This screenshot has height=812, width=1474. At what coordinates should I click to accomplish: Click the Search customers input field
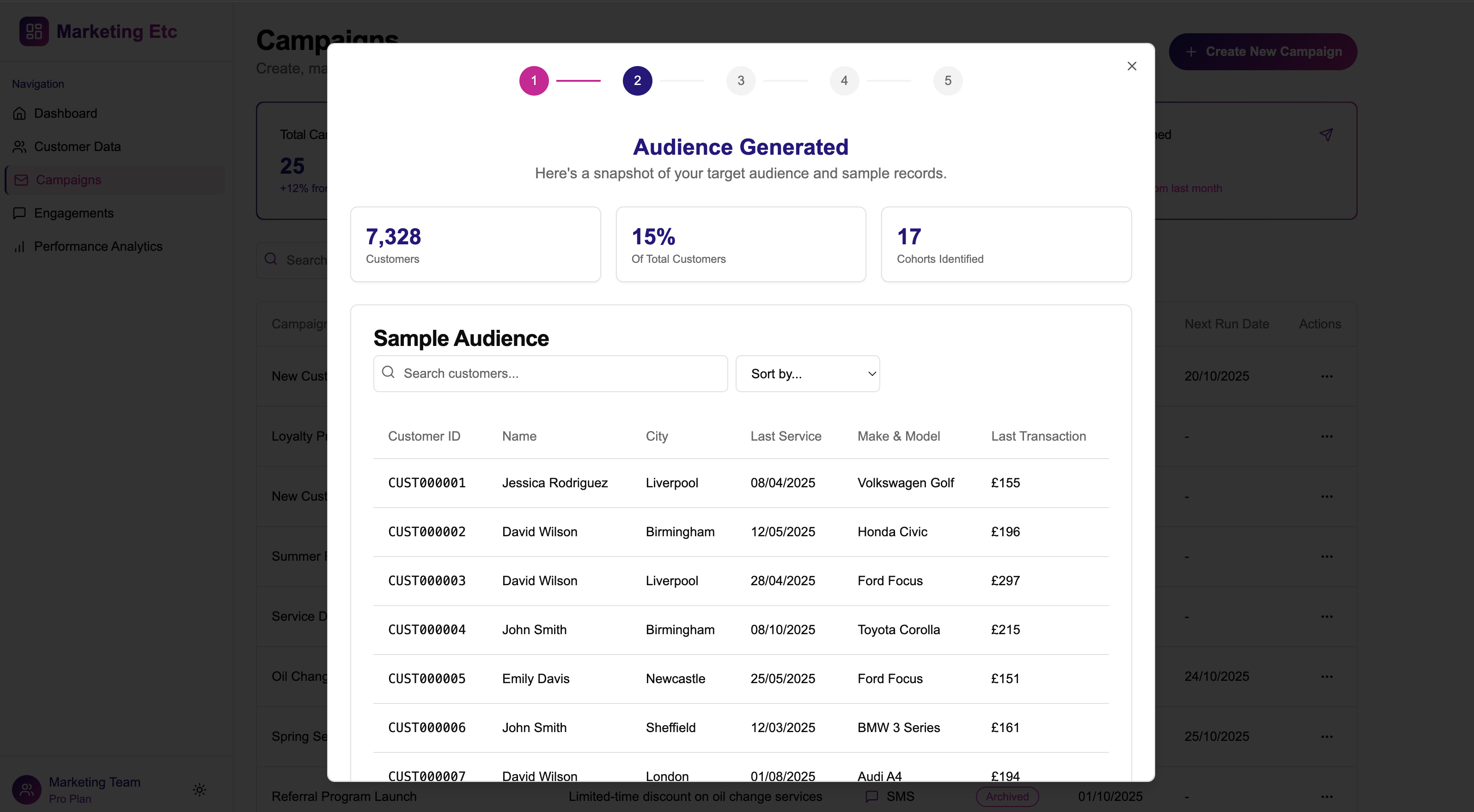tap(549, 373)
